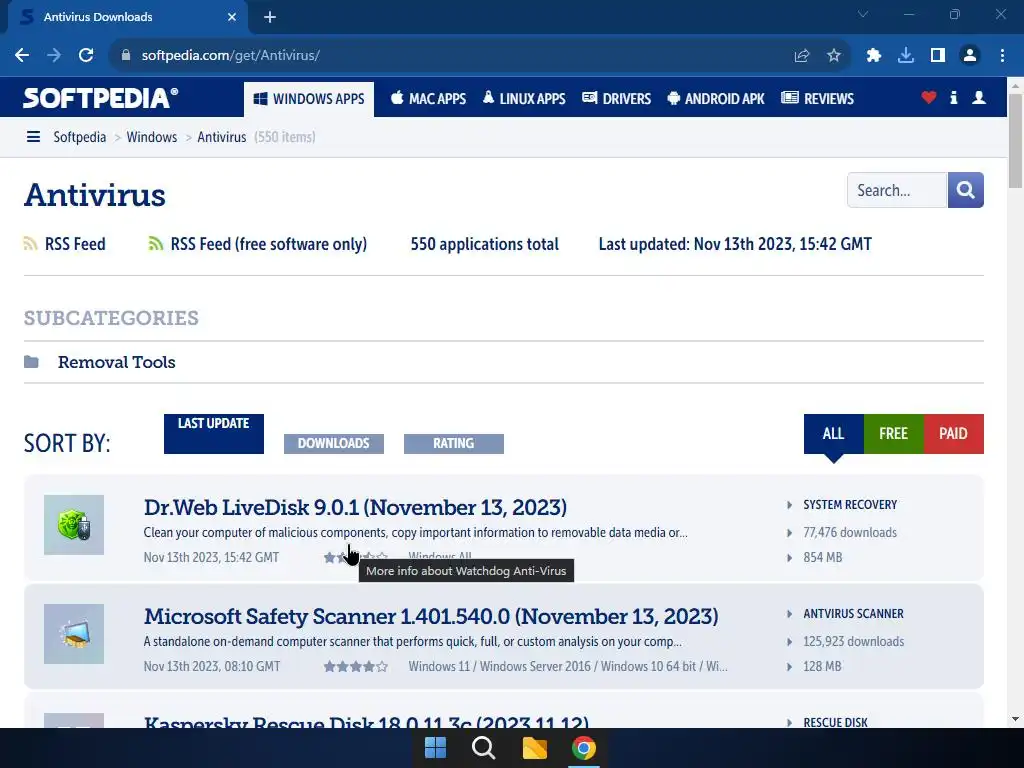Open the Reviews section
Viewport: 1024px width, 768px height.
click(818, 99)
